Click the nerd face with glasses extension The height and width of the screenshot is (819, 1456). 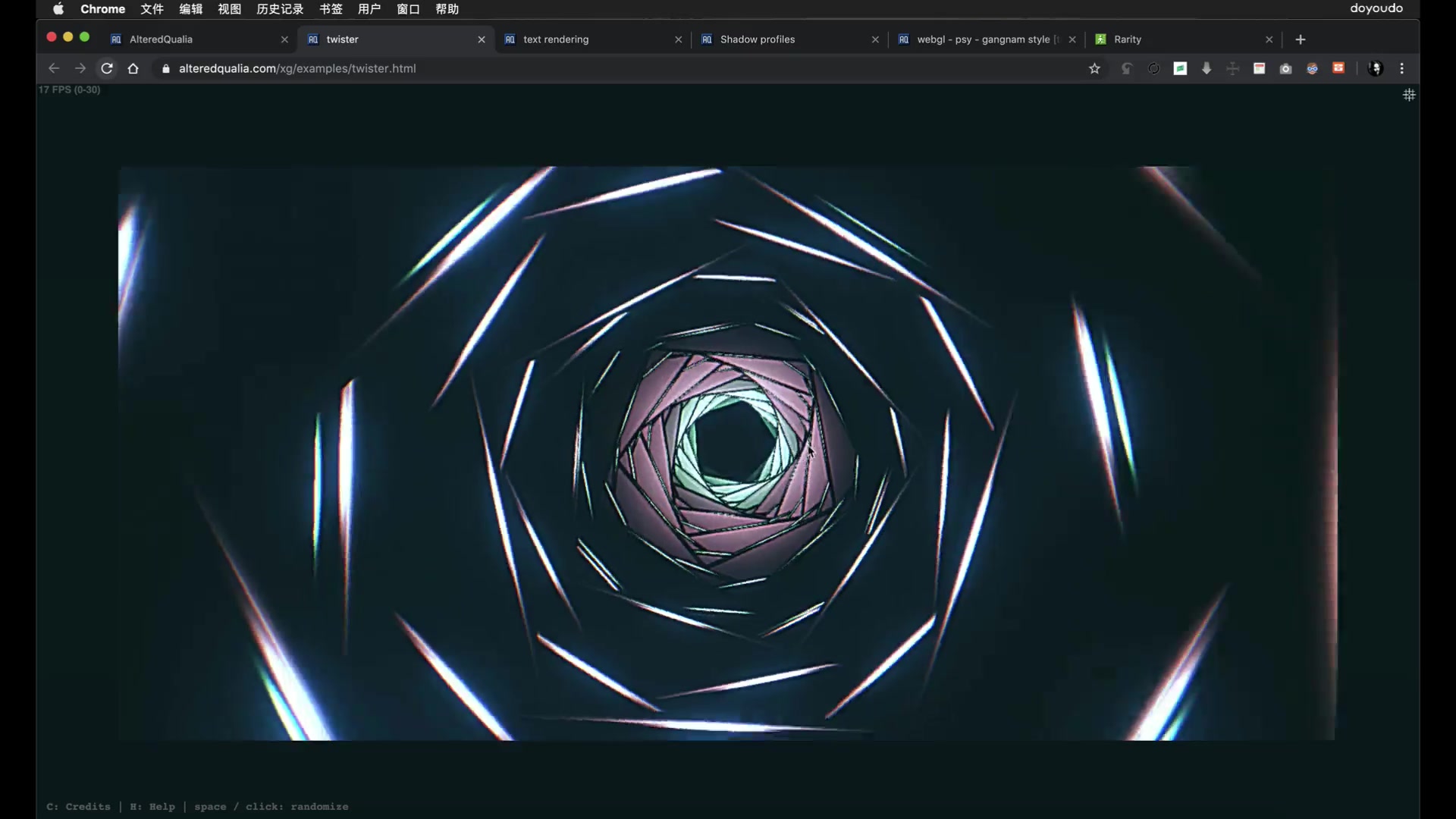tap(1312, 69)
